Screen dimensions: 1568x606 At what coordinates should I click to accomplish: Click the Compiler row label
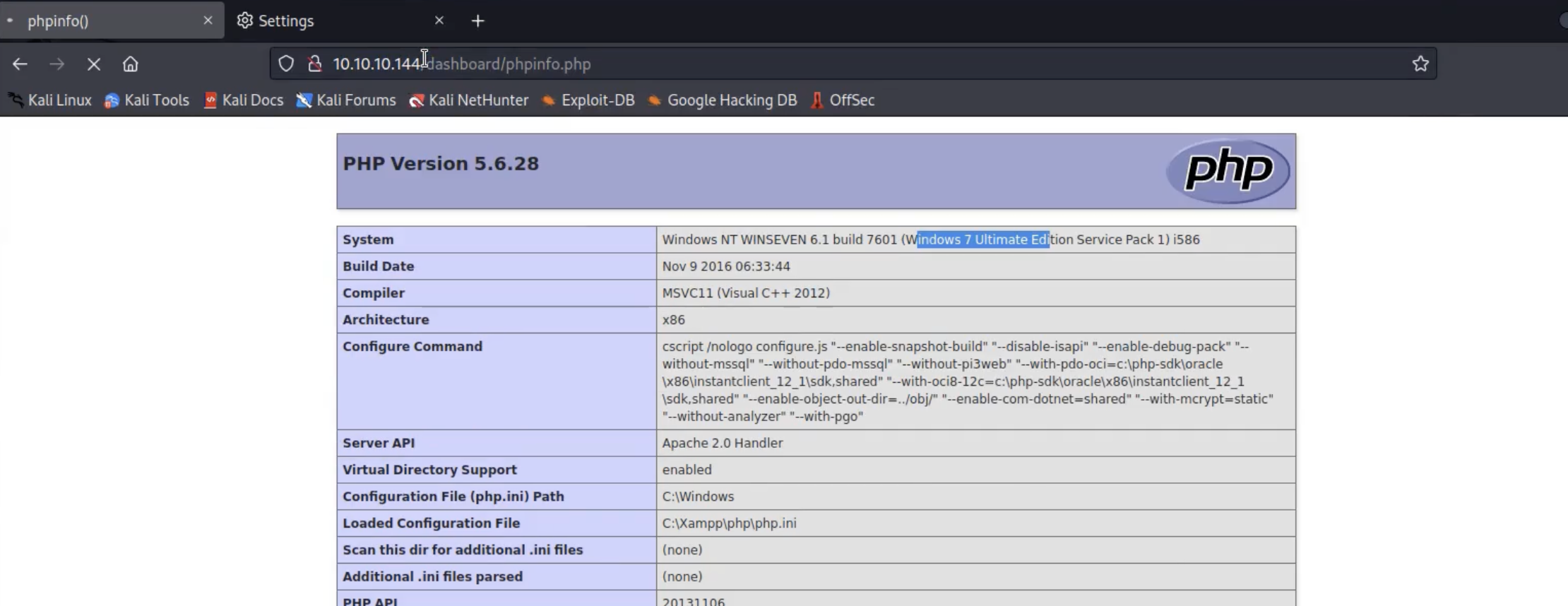point(374,293)
